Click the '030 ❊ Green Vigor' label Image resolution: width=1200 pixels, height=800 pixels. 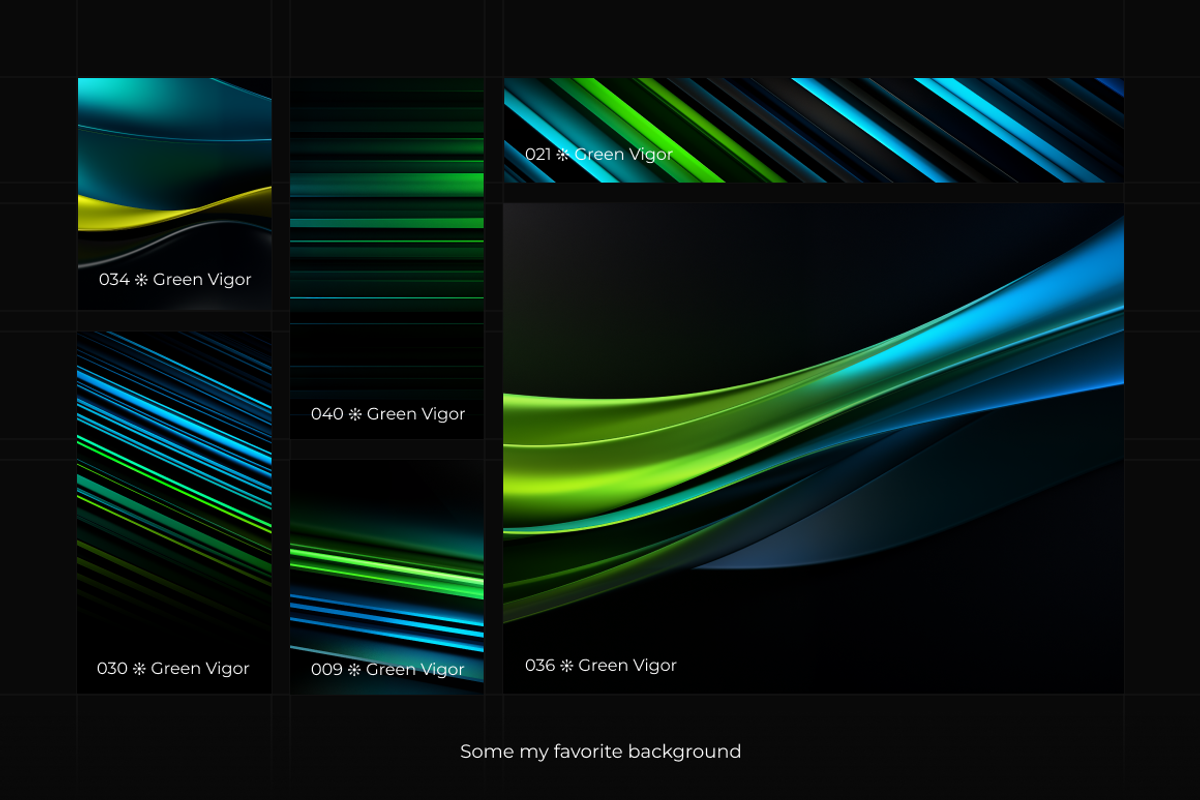[173, 669]
